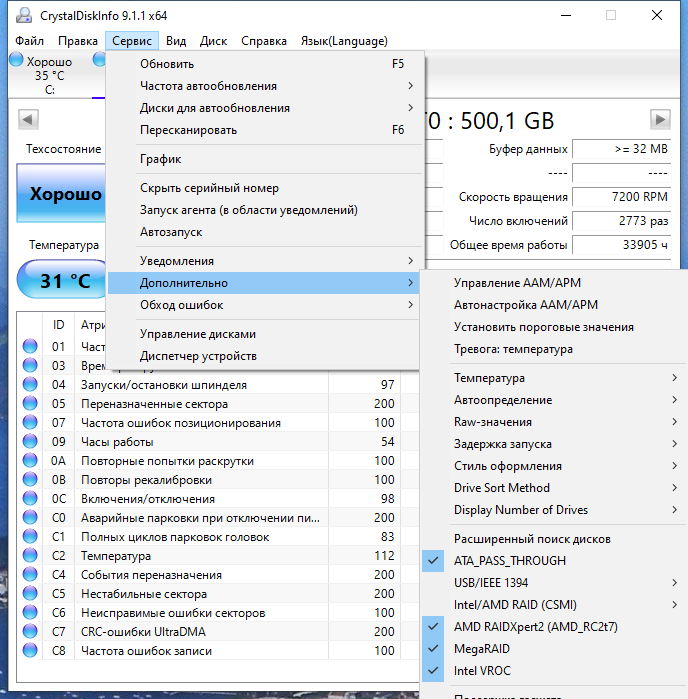Click status orb for attribute 03
Screen dimensions: 688x699
tap(30, 366)
